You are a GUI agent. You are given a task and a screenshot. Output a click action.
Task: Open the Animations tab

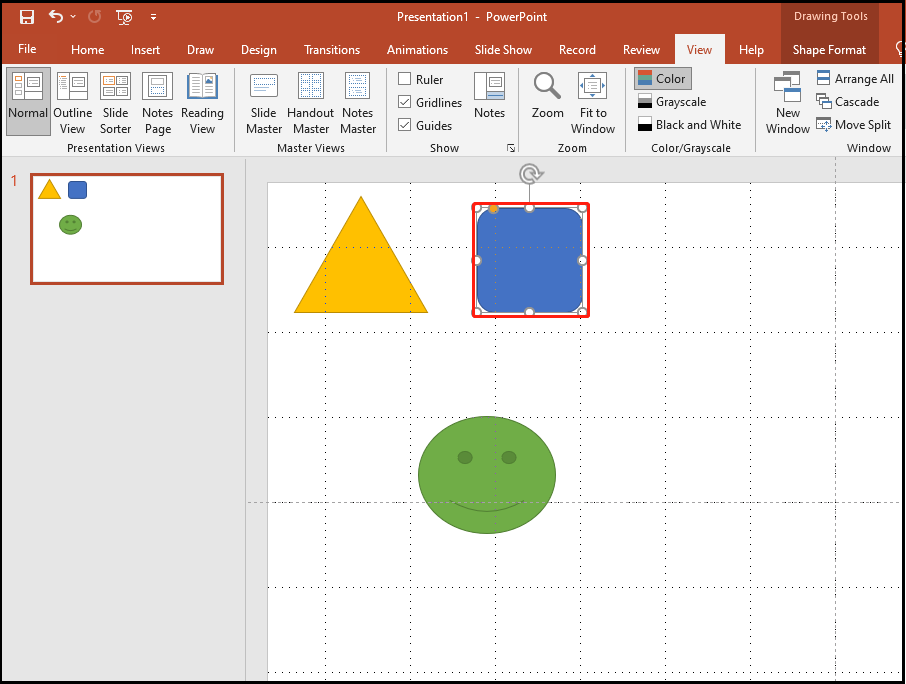click(x=417, y=50)
